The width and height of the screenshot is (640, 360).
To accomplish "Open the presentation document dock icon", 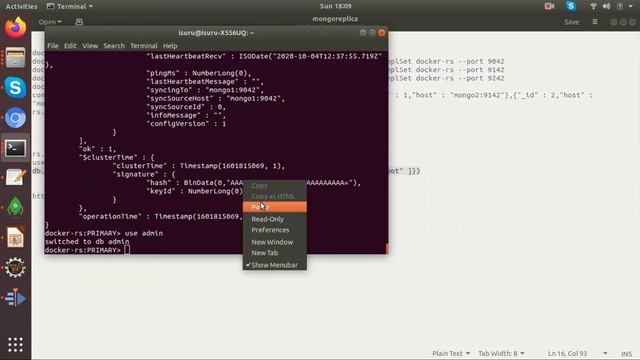I will click(x=15, y=238).
